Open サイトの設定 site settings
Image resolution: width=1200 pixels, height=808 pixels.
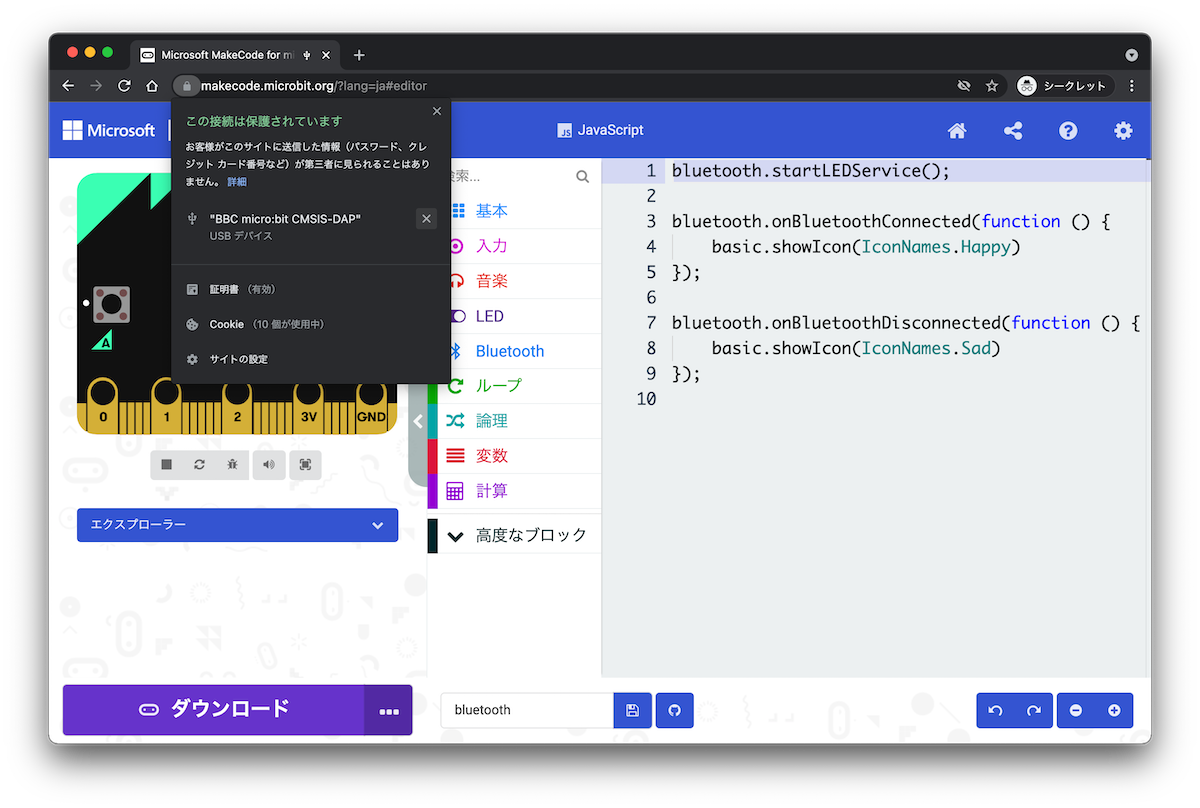coord(311,359)
